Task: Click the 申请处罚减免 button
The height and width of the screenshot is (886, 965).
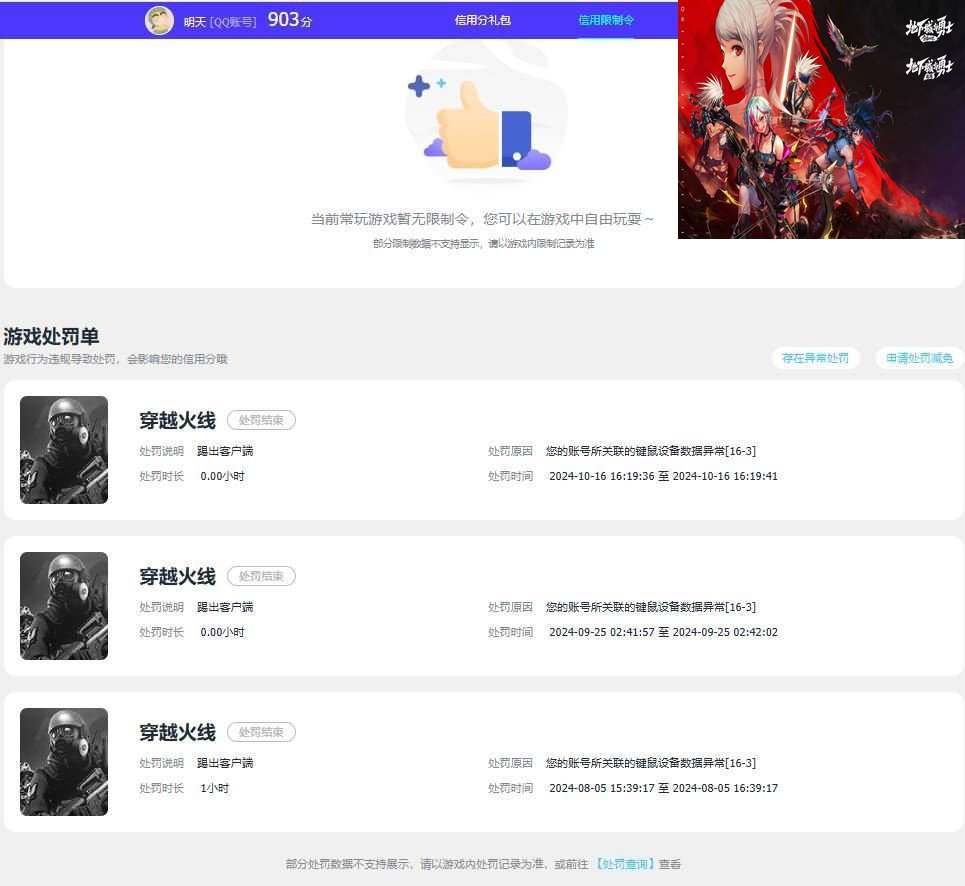Action: click(x=919, y=358)
